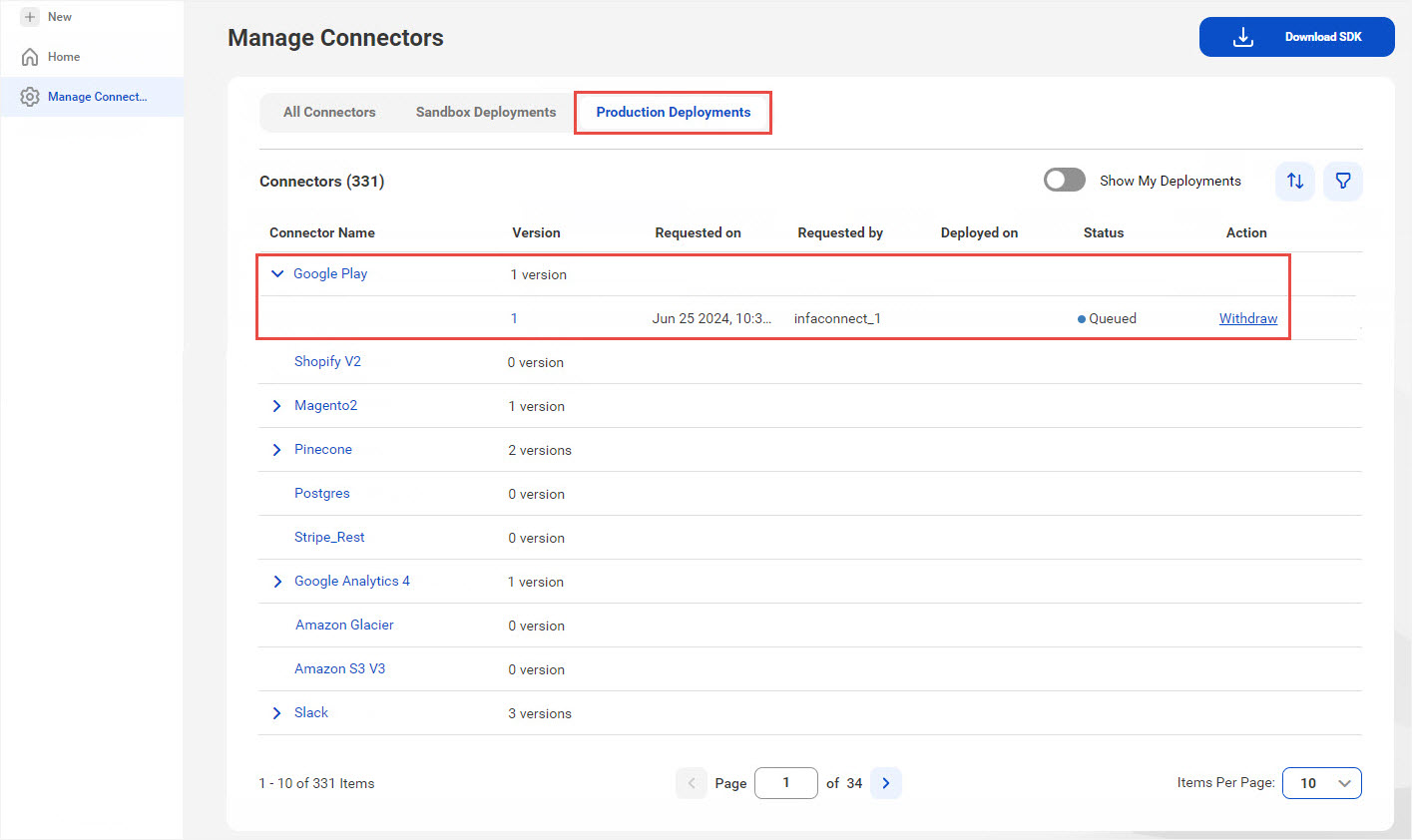Expand the Slack connector row

277,713
